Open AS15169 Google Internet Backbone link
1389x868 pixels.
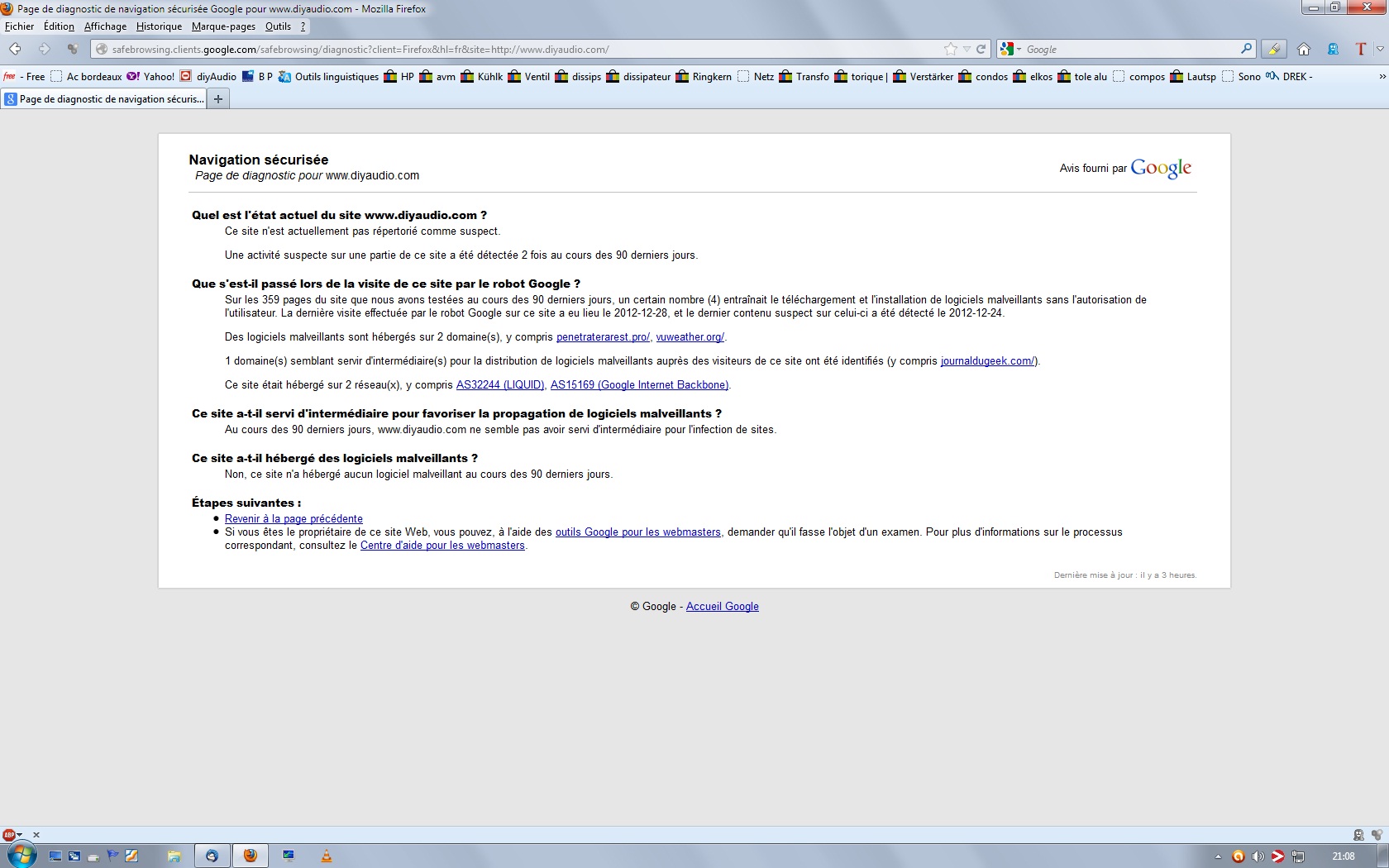coord(639,385)
